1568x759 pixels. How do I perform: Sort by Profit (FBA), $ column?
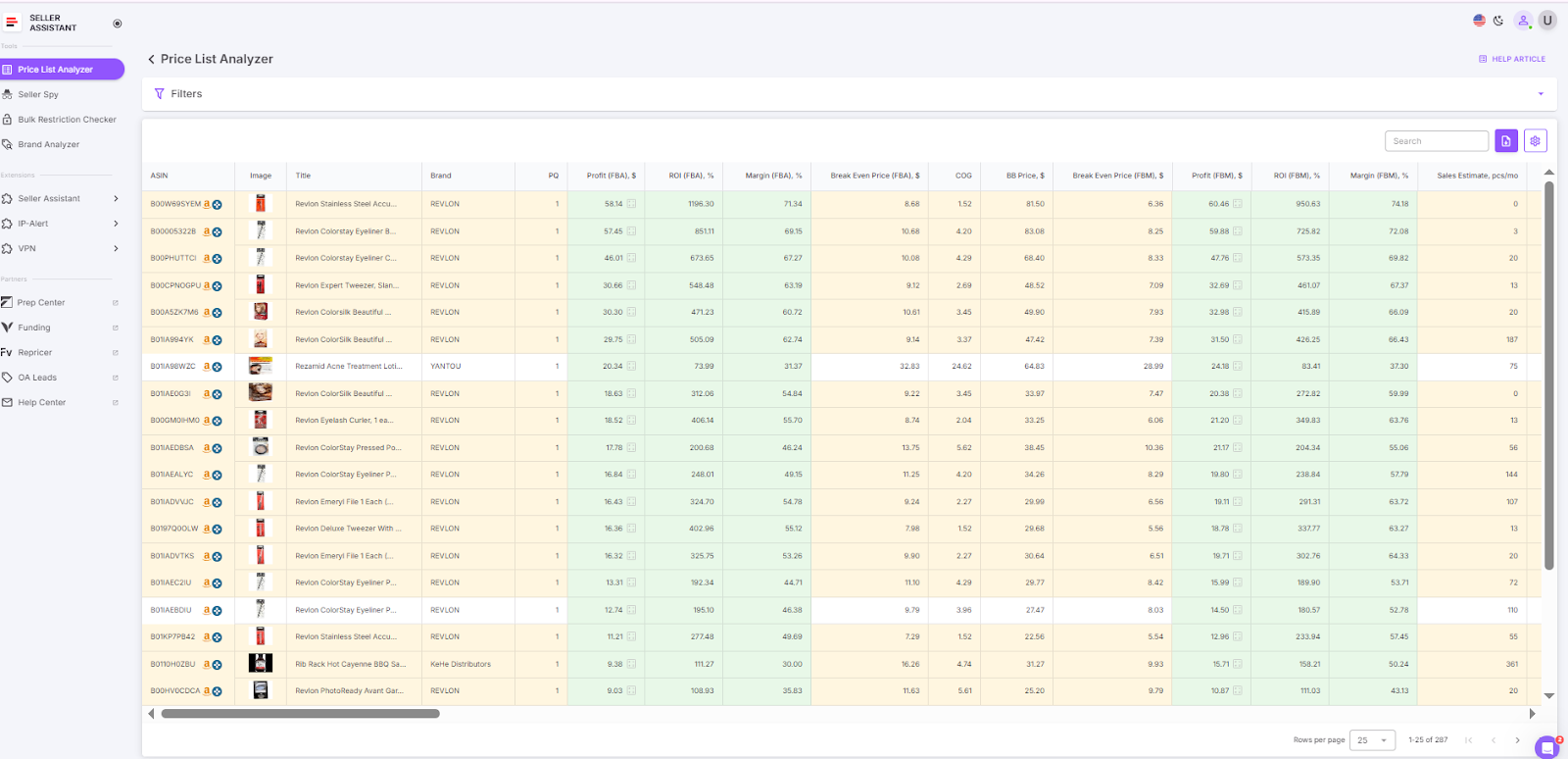coord(612,176)
